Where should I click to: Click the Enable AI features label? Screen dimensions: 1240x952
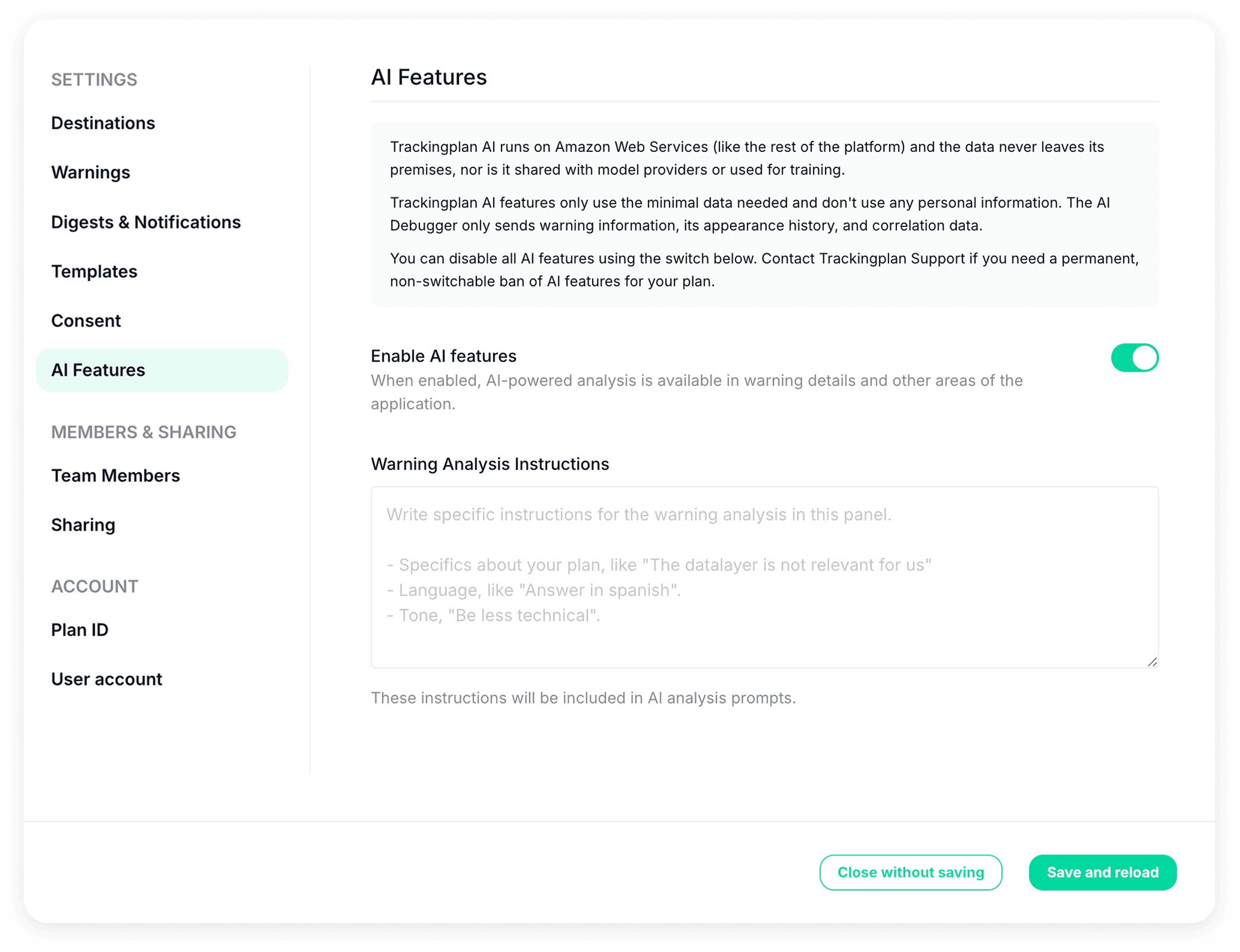(x=444, y=356)
